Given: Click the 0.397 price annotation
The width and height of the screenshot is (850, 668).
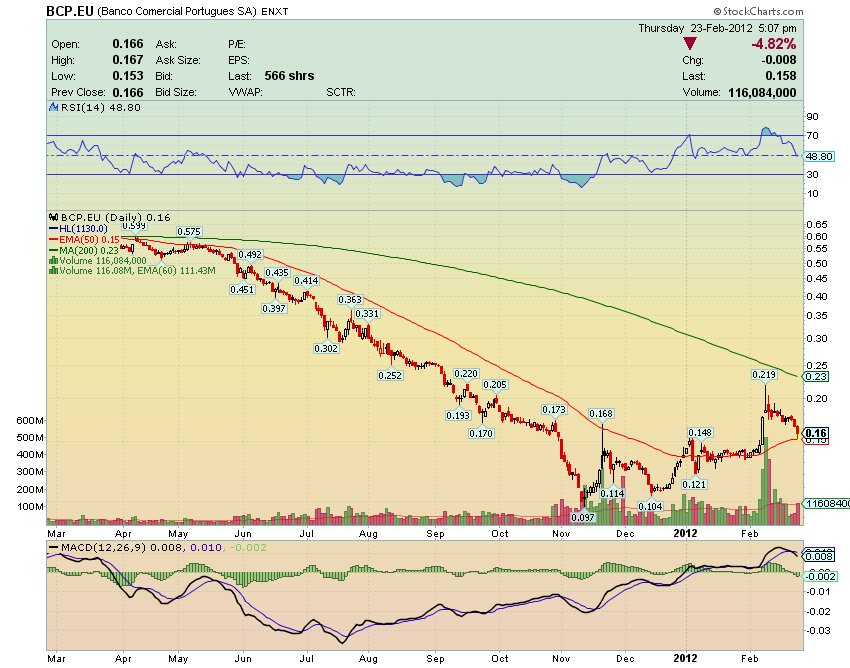Looking at the screenshot, I should click(274, 309).
